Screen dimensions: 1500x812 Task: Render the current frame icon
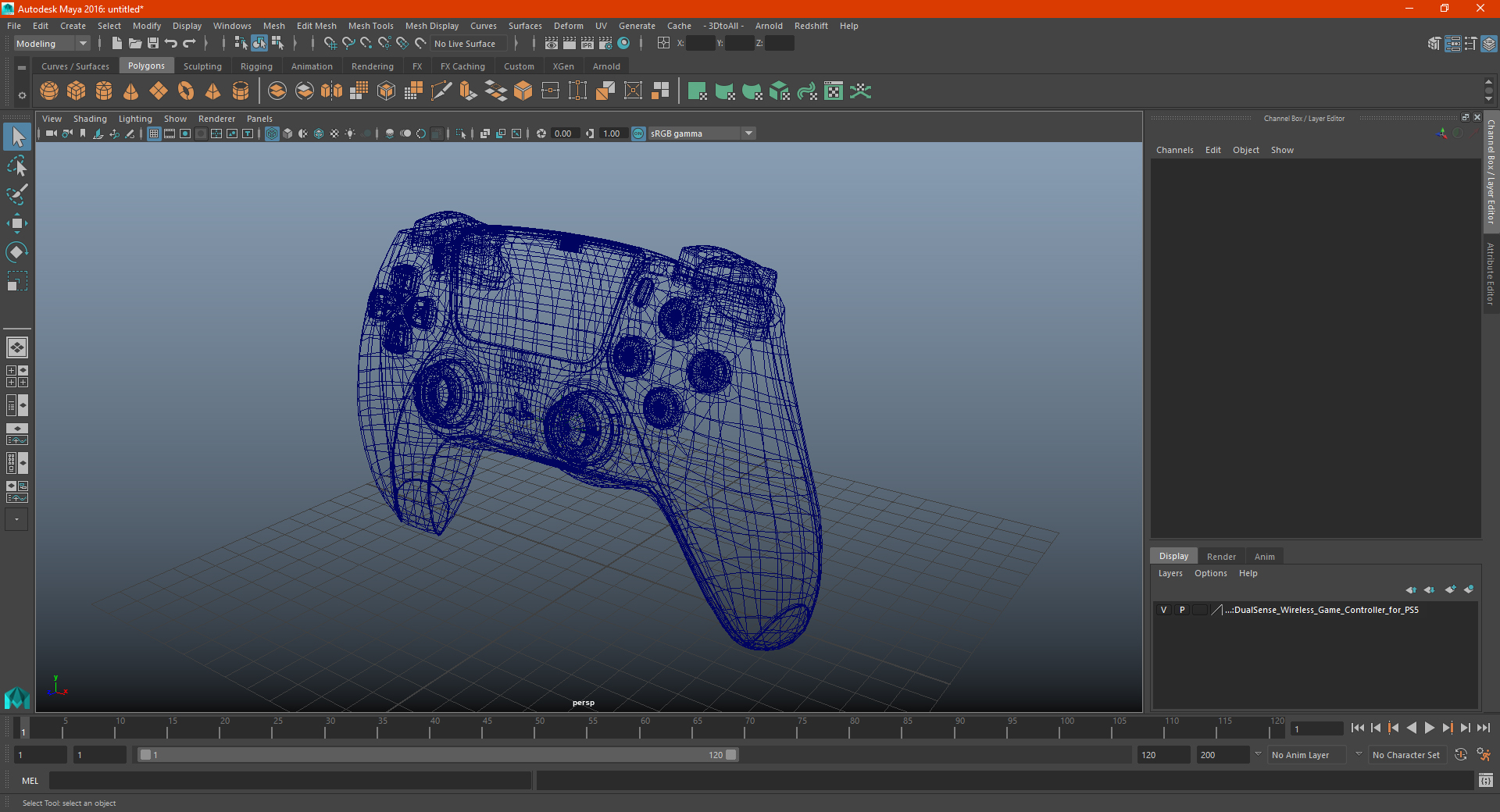[570, 44]
